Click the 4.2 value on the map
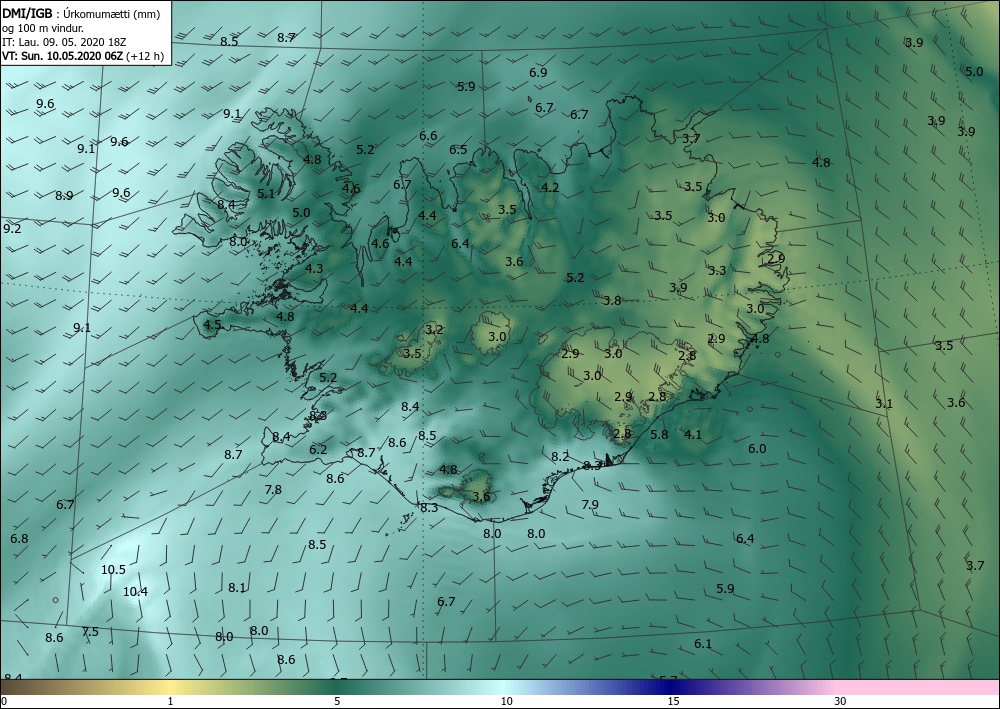The width and height of the screenshot is (1000, 709). 550,187
